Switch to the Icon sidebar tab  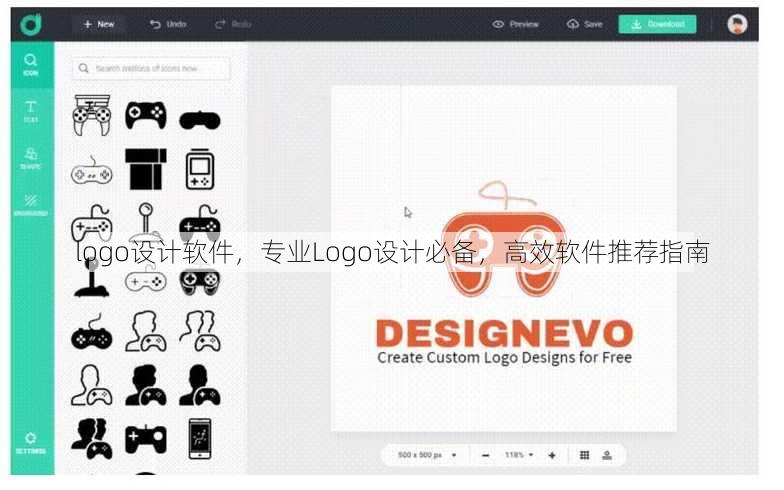pyautogui.click(x=30, y=65)
